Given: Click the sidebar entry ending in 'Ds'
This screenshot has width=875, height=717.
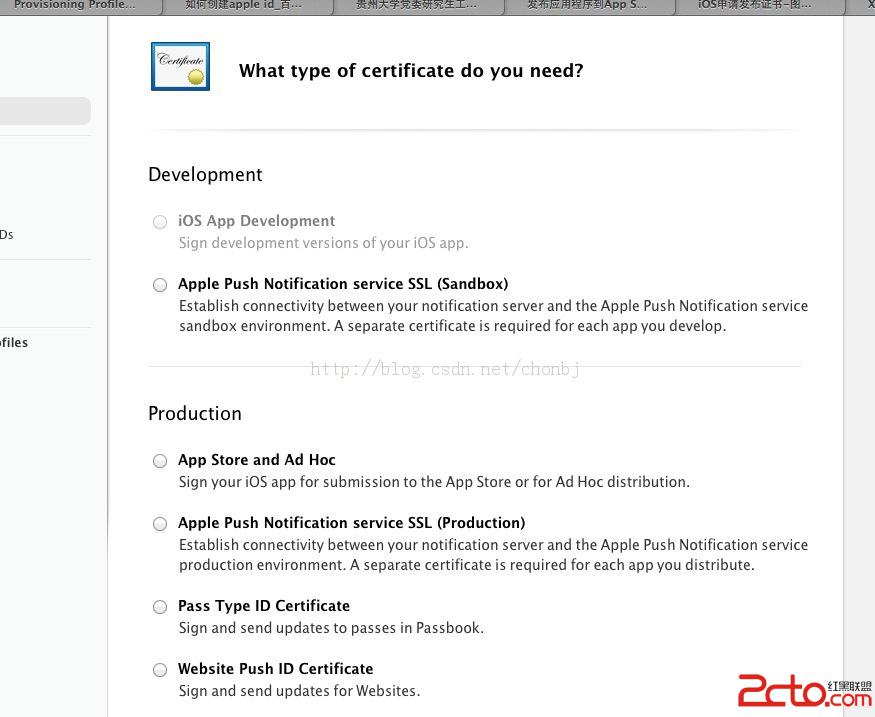Looking at the screenshot, I should [x=7, y=234].
